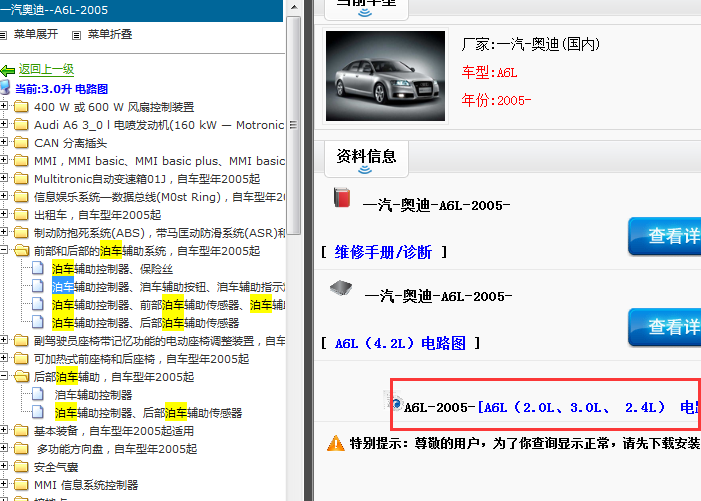Screen dimensions: 701x501
Task: Expand Audi A6 3_0 l 电喷发动机 folder
Action: (4, 124)
